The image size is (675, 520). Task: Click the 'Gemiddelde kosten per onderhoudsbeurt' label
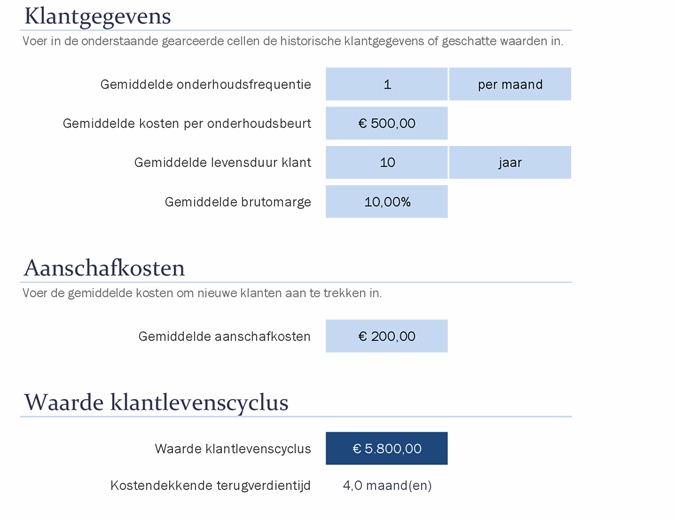click(186, 123)
